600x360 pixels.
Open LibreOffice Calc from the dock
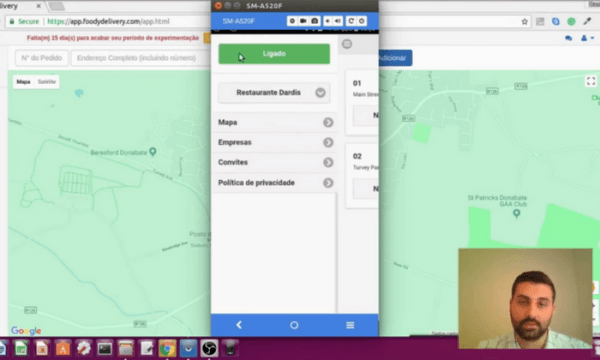(21, 349)
